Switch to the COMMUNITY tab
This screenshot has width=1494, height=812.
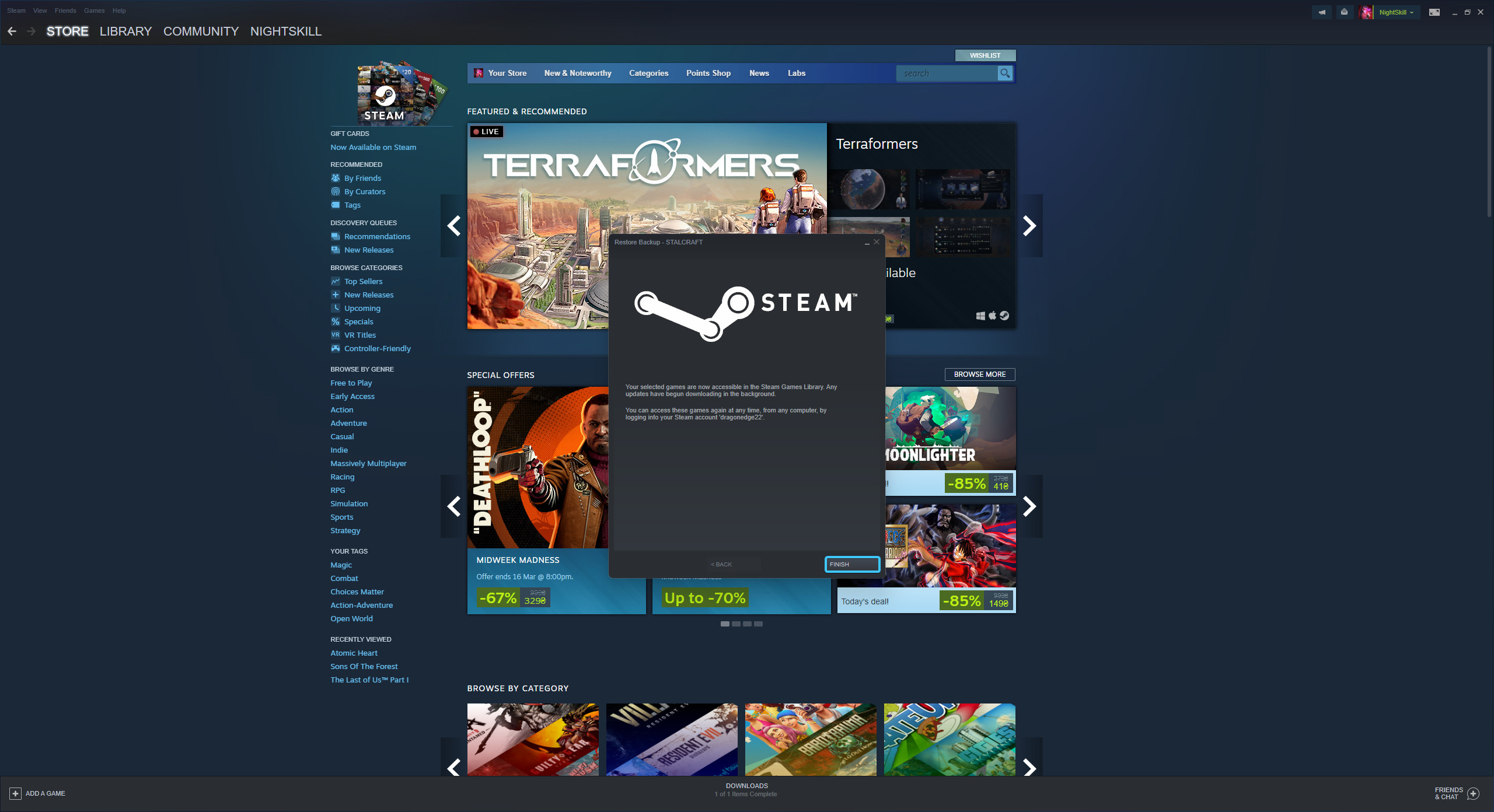[201, 32]
